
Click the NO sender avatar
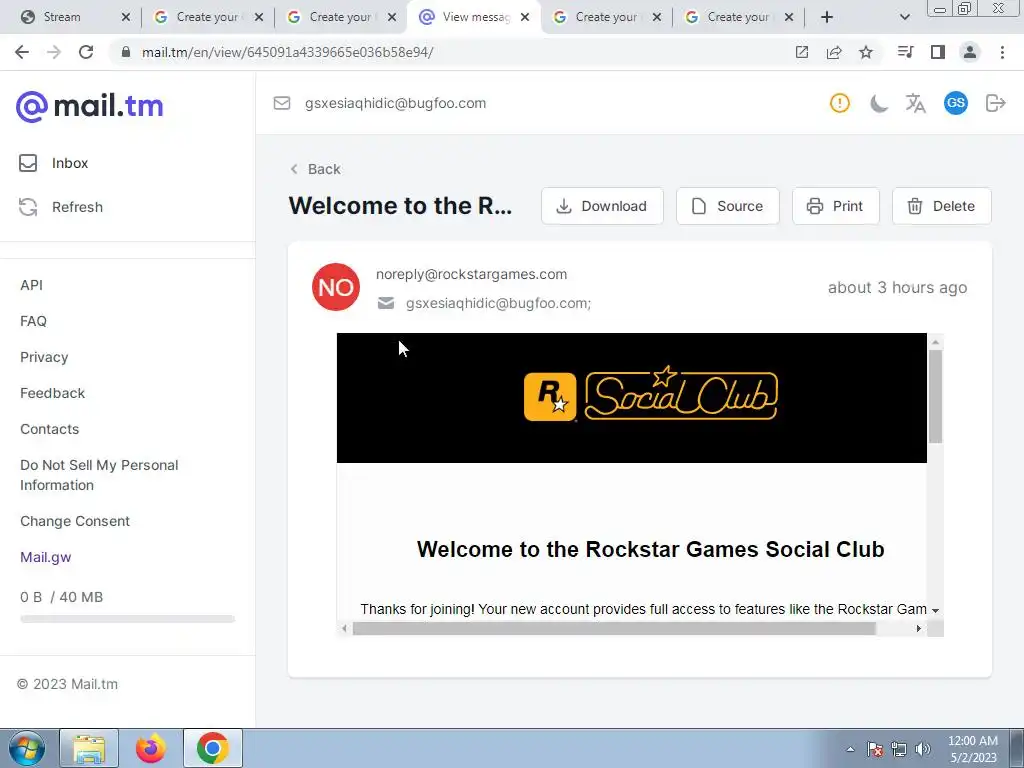[x=336, y=287]
